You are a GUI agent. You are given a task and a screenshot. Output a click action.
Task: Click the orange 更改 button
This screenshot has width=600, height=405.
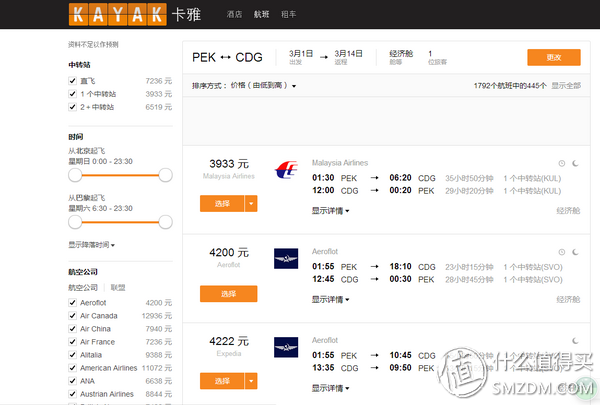(554, 57)
